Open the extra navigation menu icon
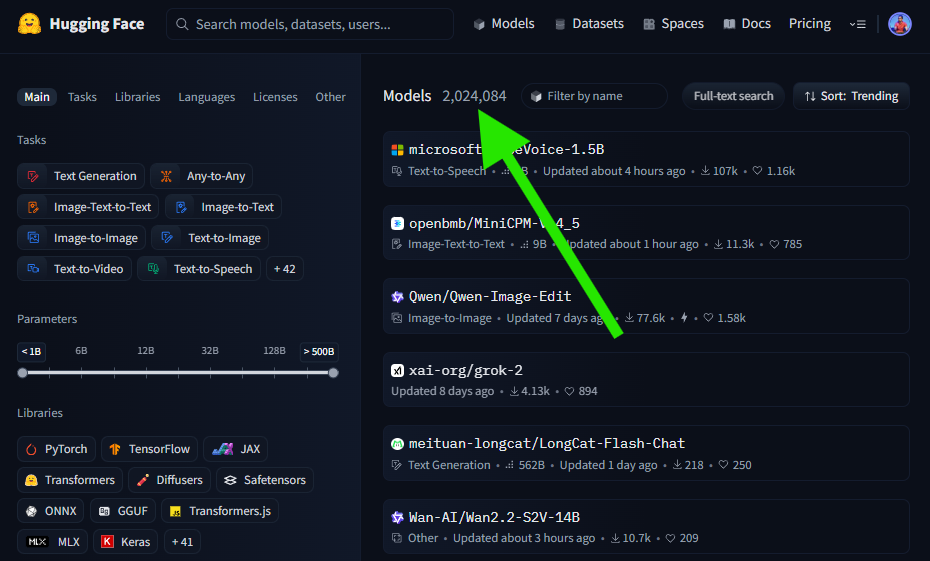 857,24
